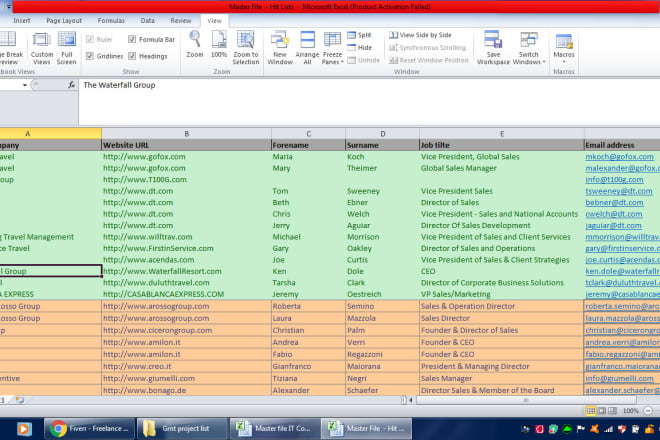Click Arrange All windows
This screenshot has width=660, height=440.
click(x=307, y=48)
